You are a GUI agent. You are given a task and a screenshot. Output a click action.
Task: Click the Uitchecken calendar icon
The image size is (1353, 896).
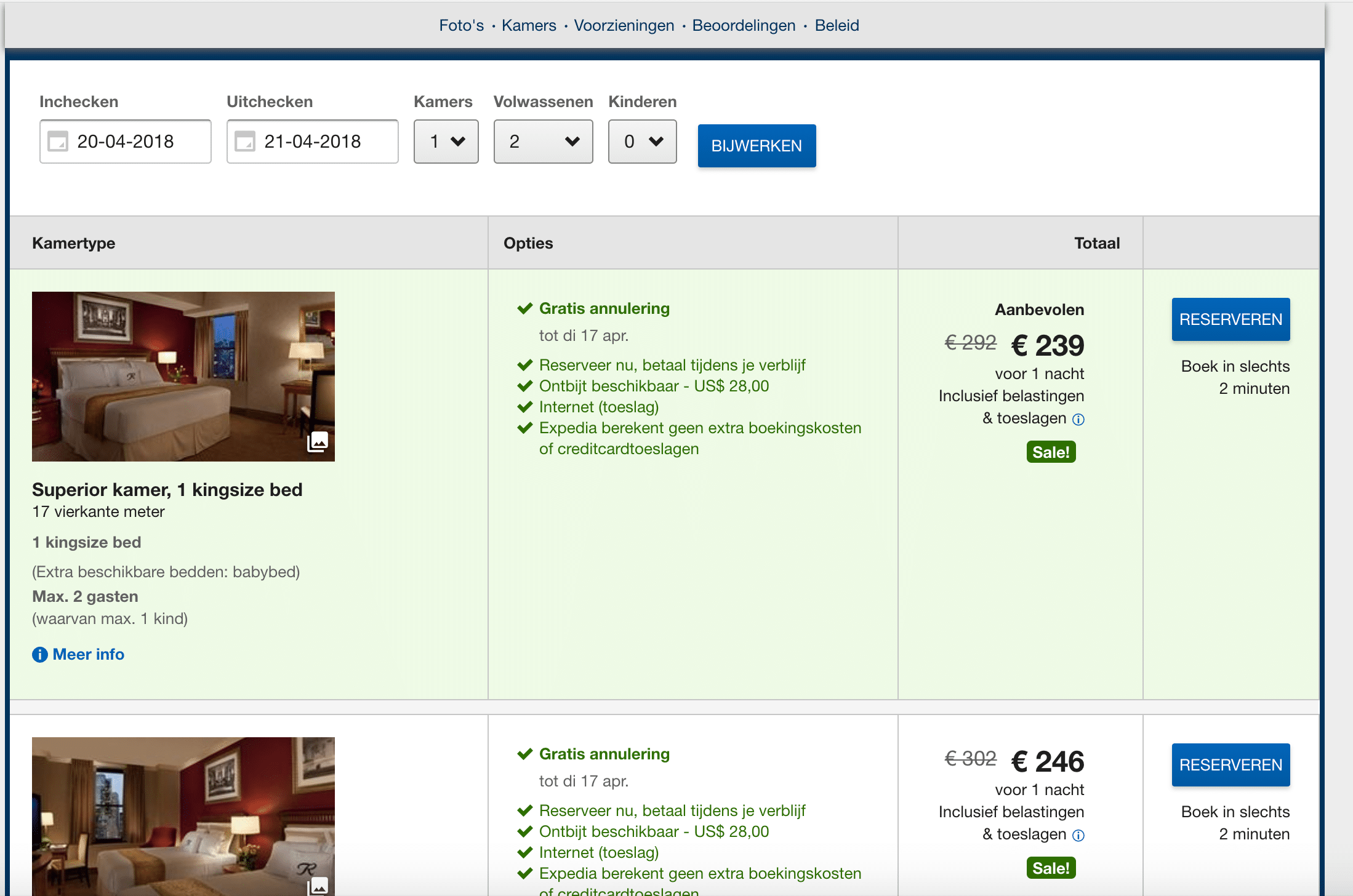[x=245, y=142]
